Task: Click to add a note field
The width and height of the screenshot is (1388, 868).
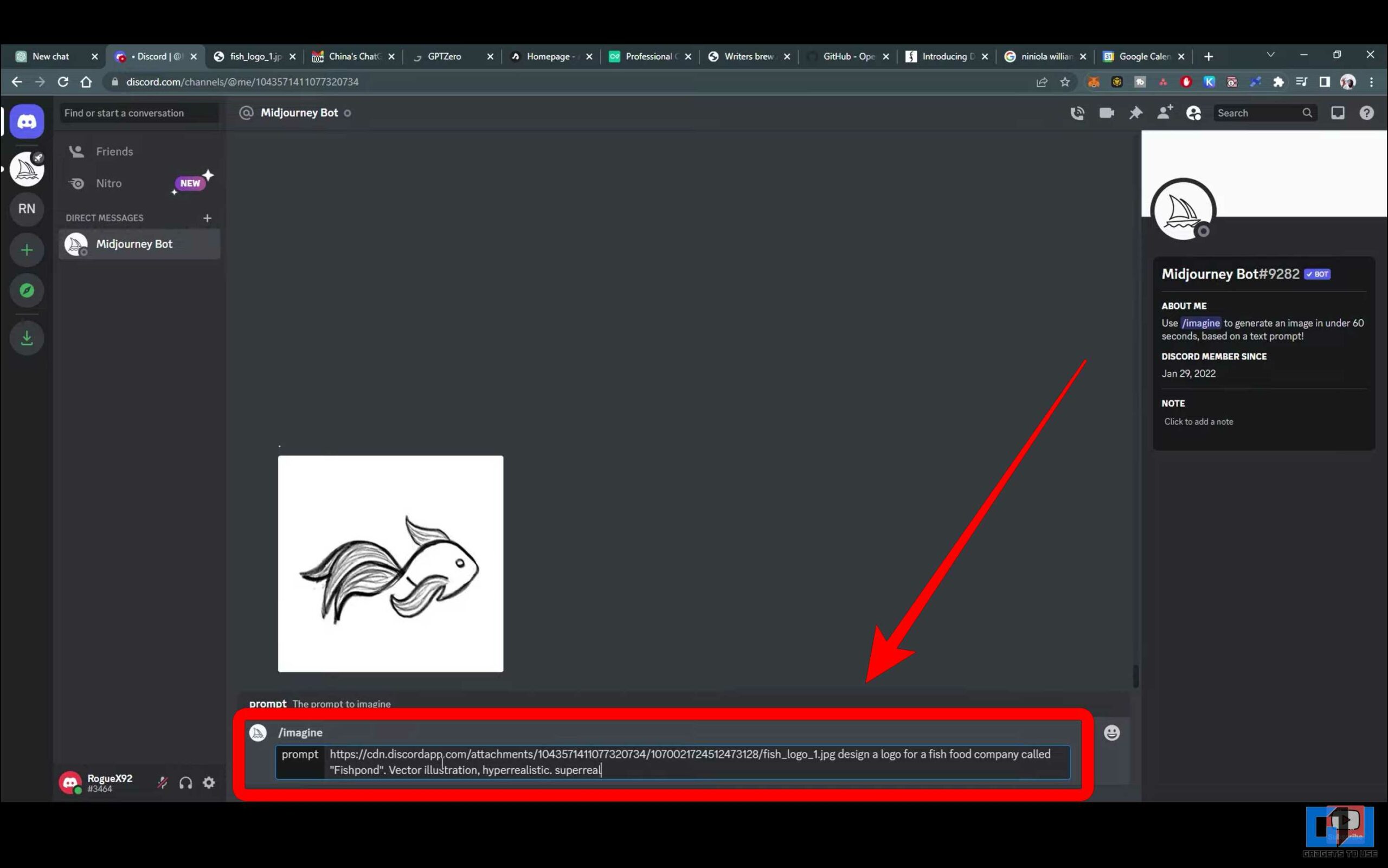Action: coord(1198,421)
